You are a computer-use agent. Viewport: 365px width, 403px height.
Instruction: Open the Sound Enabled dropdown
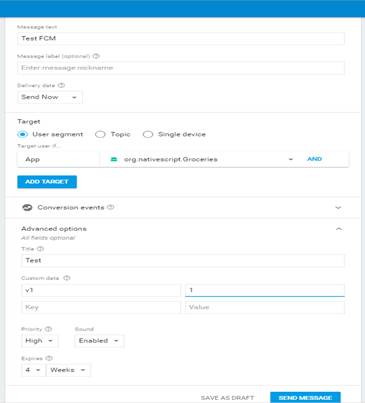[x=99, y=341]
